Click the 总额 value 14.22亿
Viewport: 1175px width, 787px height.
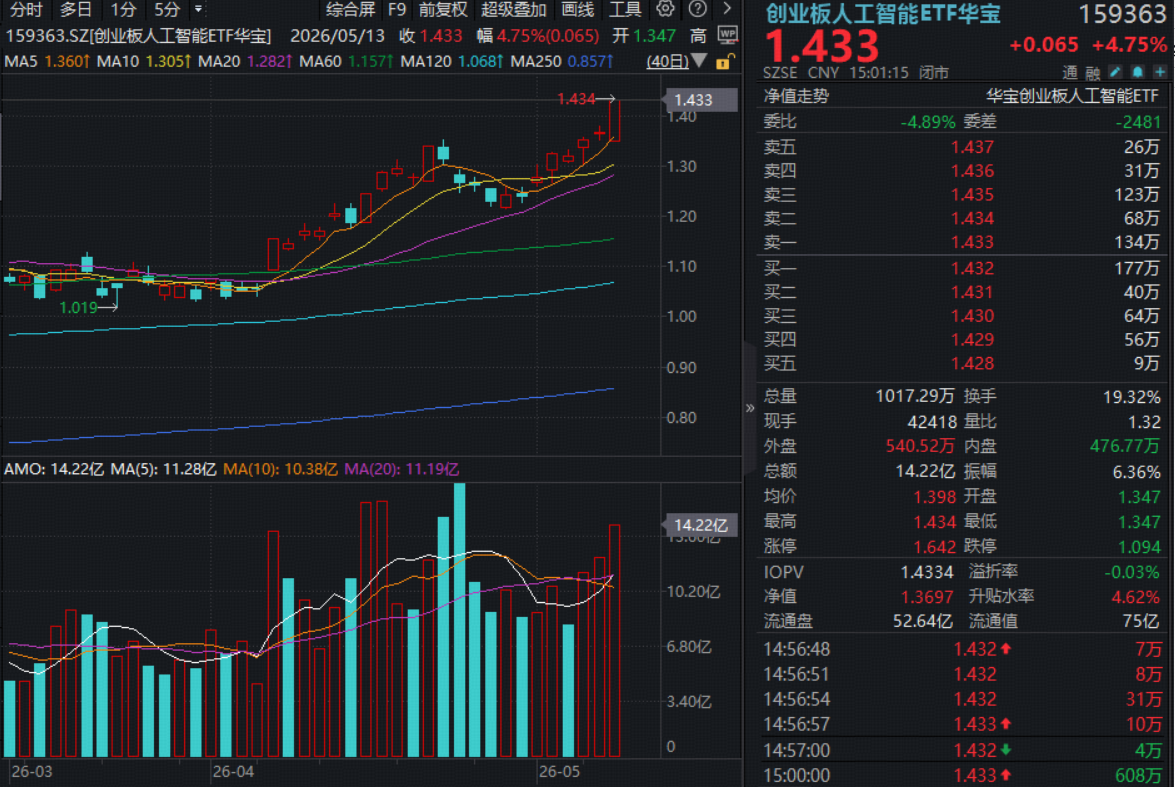click(925, 471)
